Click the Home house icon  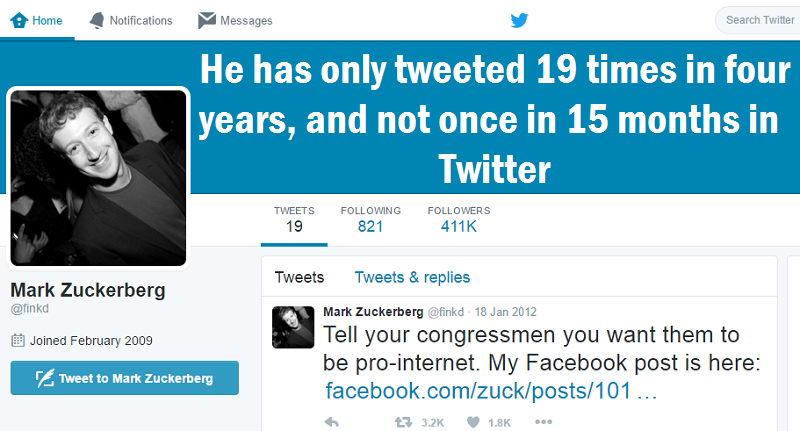tap(19, 20)
